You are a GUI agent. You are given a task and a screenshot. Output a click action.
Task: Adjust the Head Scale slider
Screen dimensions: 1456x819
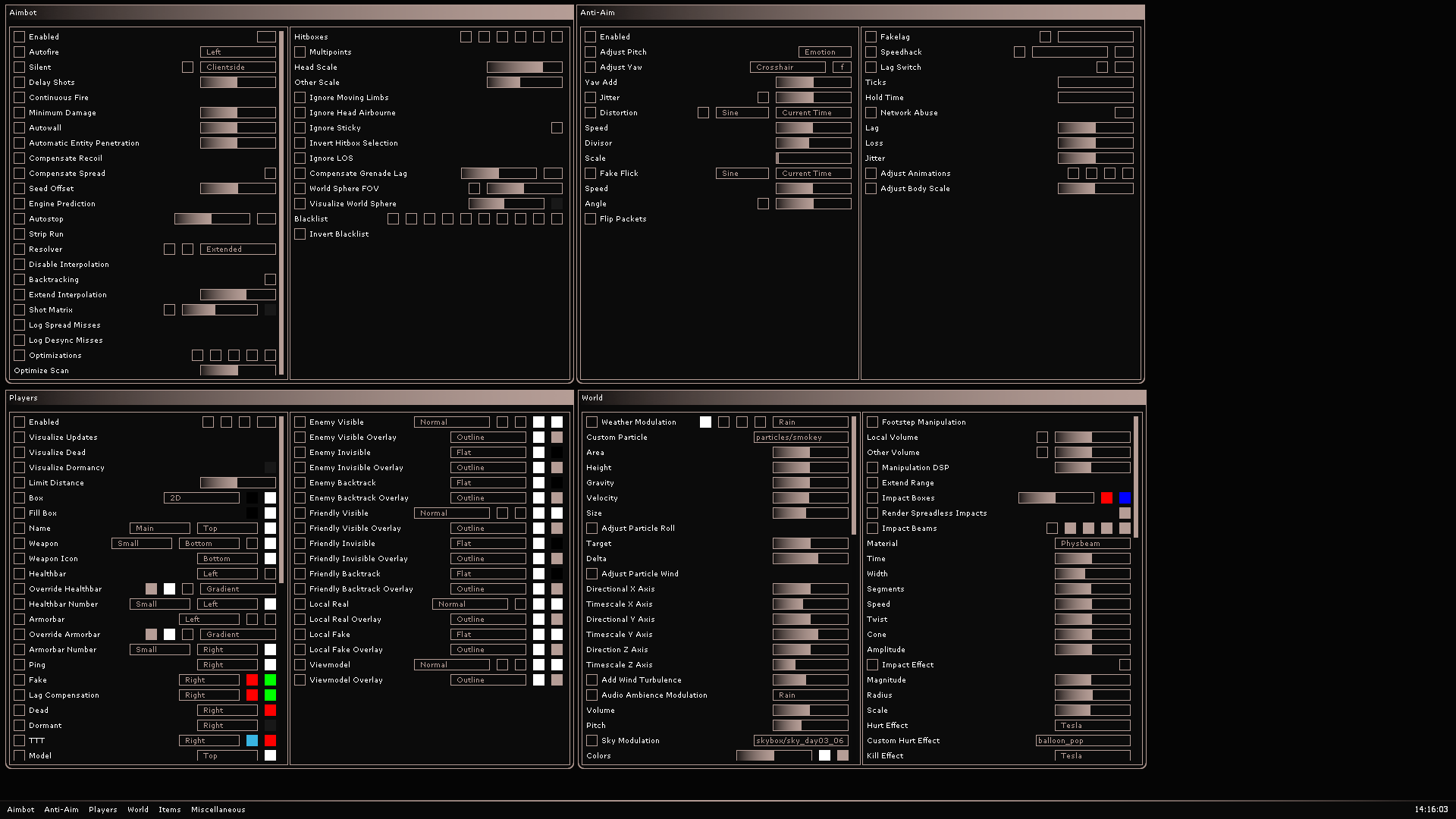(x=524, y=67)
